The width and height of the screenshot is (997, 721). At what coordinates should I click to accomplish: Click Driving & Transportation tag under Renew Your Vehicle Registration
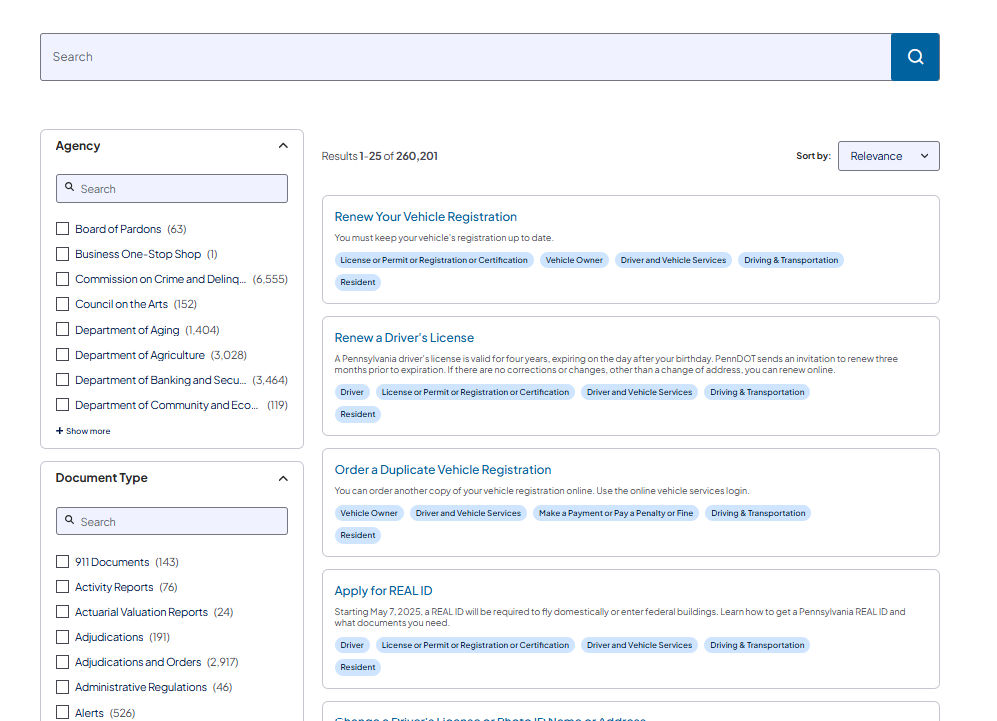[x=791, y=260]
